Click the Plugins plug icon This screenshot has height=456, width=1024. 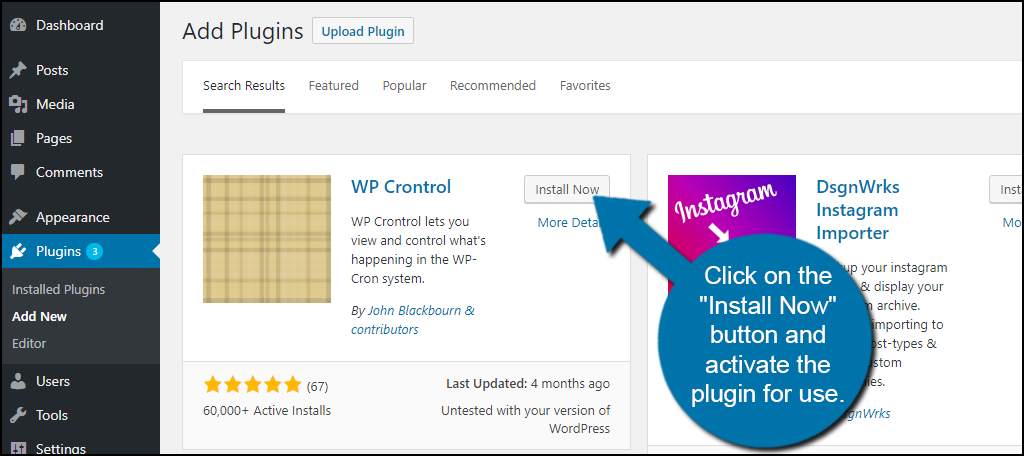(x=18, y=252)
